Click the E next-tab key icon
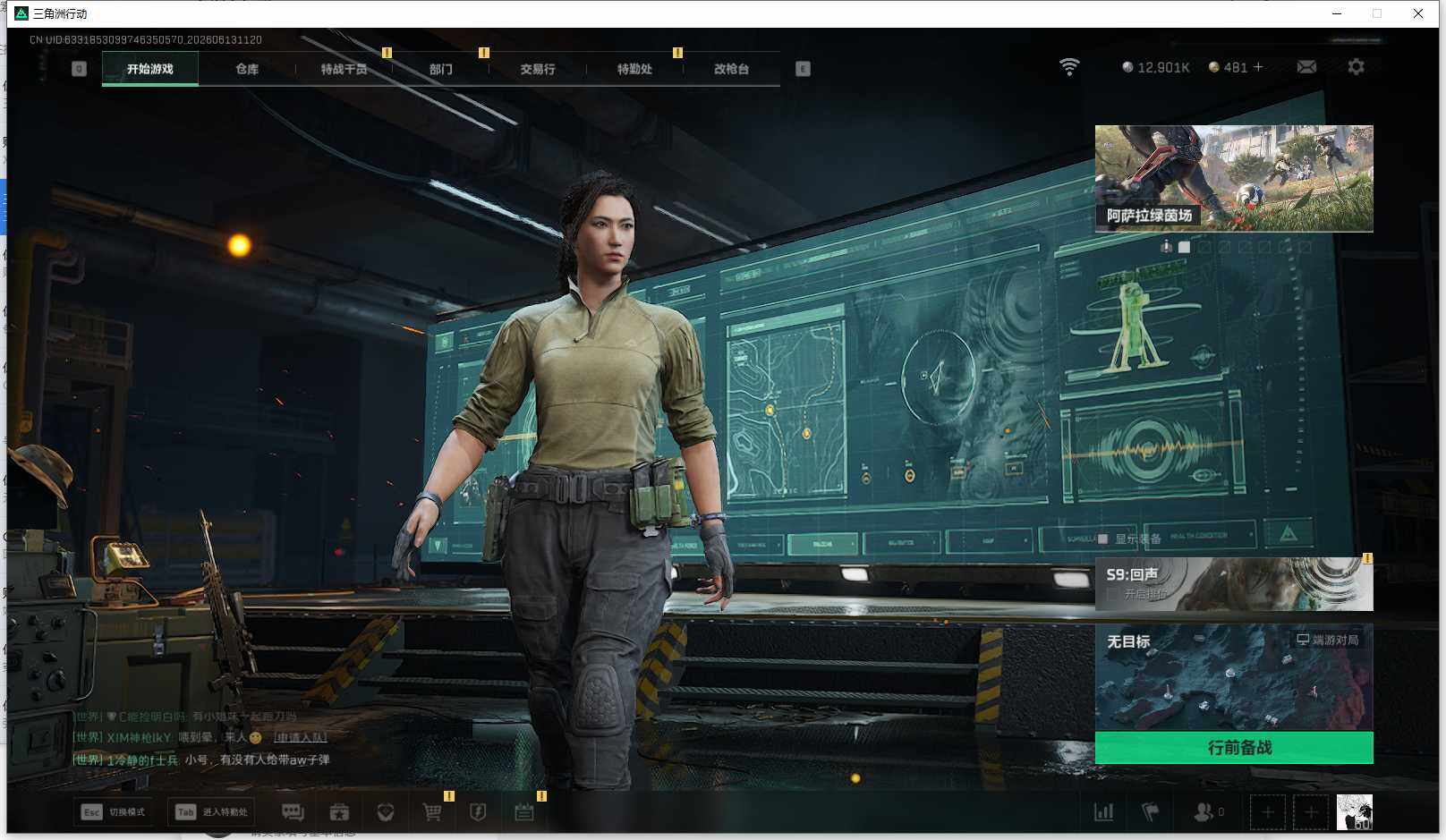This screenshot has height=840, width=1446. pos(803,69)
